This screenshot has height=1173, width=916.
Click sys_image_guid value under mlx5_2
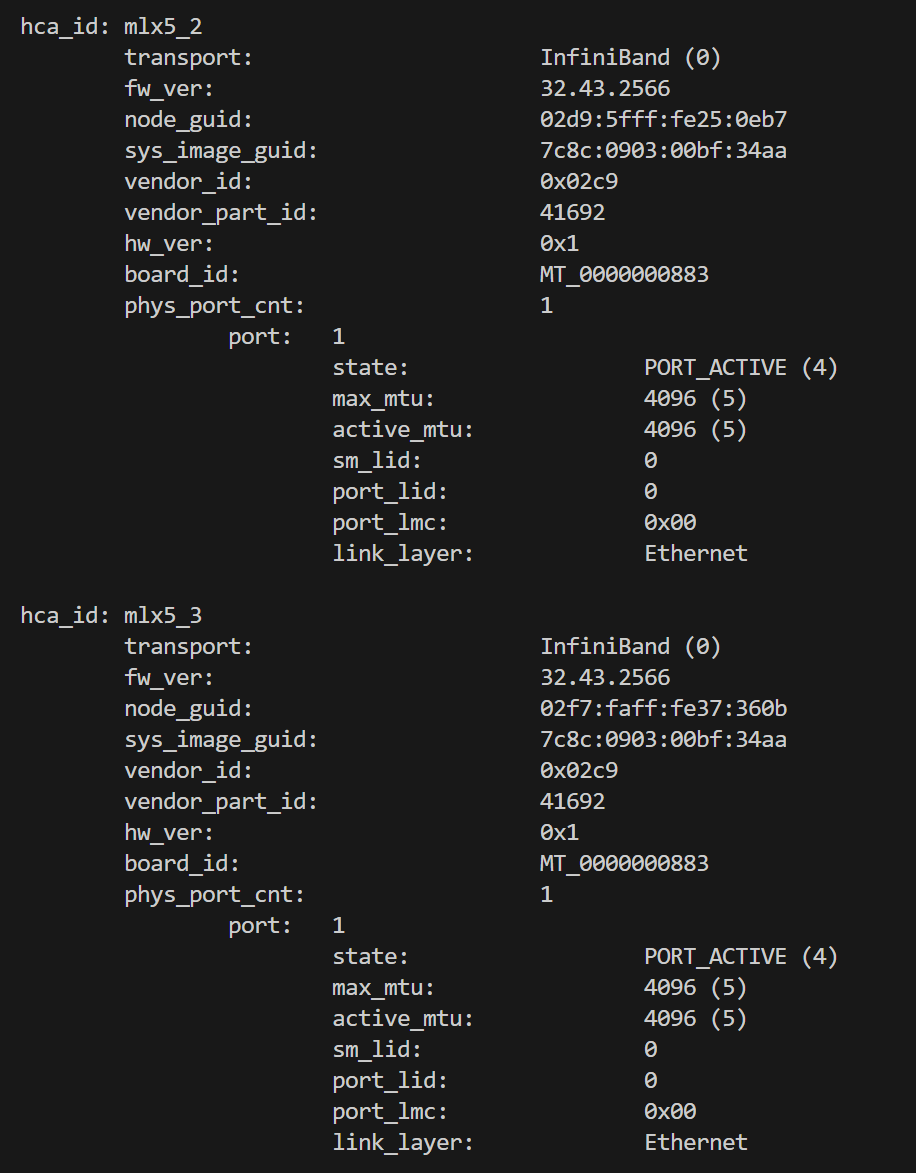(x=663, y=150)
